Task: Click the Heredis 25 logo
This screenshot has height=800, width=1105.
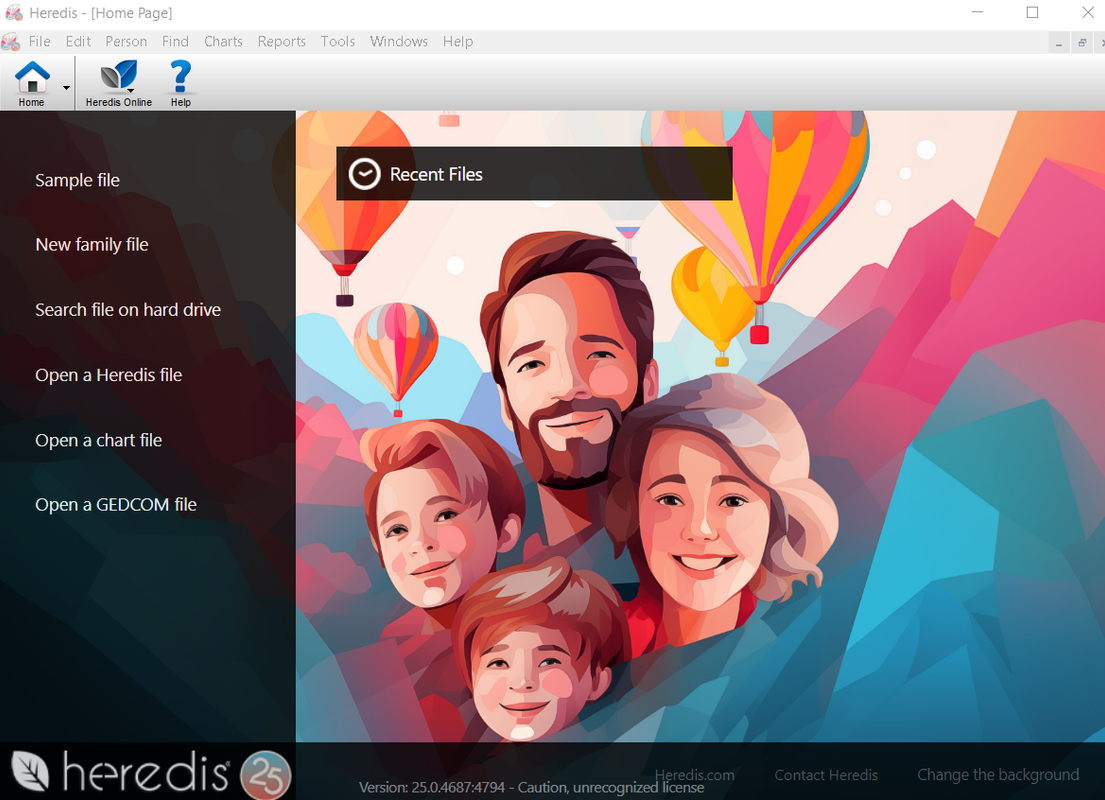Action: (152, 773)
